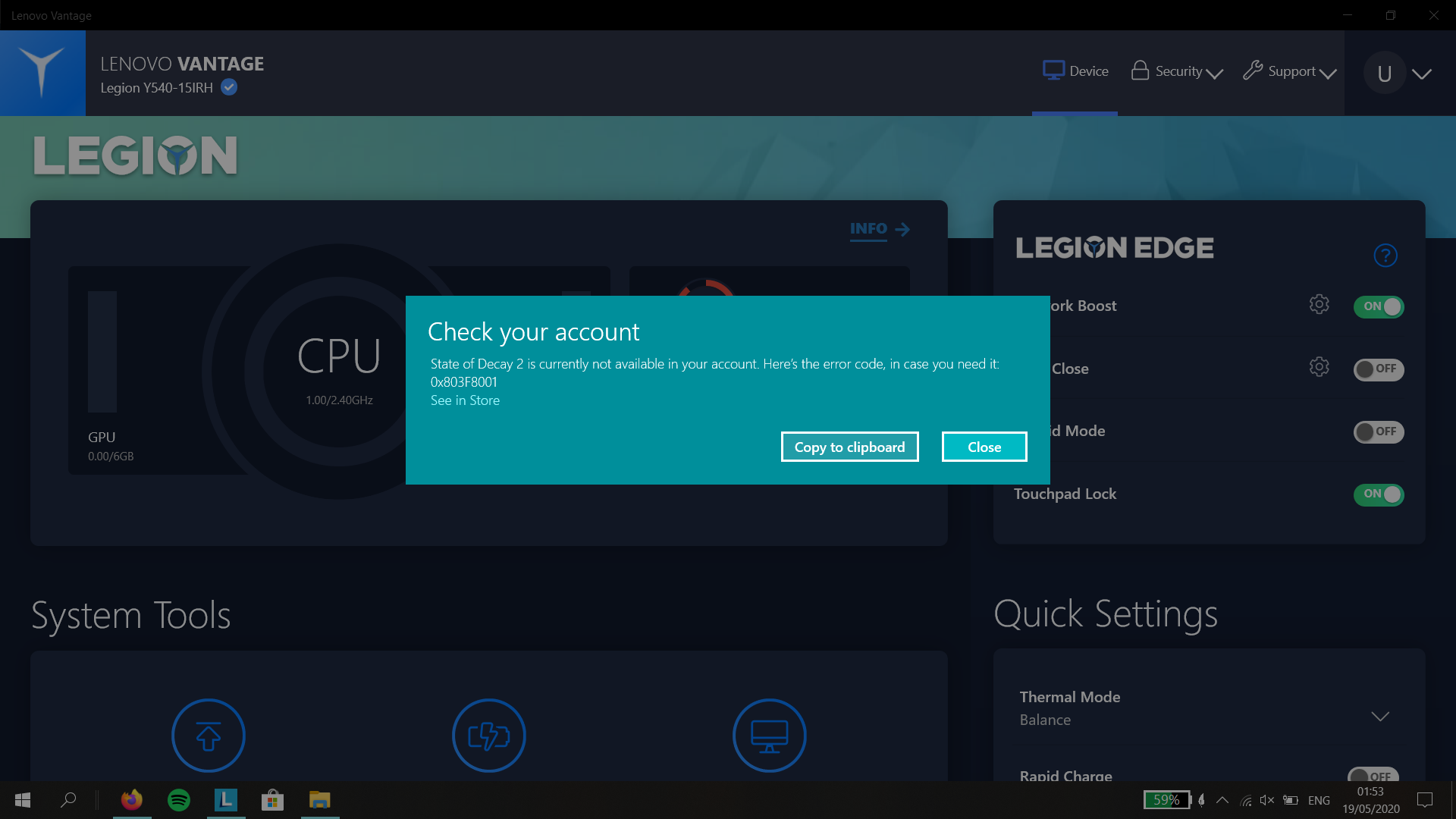Open File Explorer from taskbar
Viewport: 1456px width, 819px height.
318,800
